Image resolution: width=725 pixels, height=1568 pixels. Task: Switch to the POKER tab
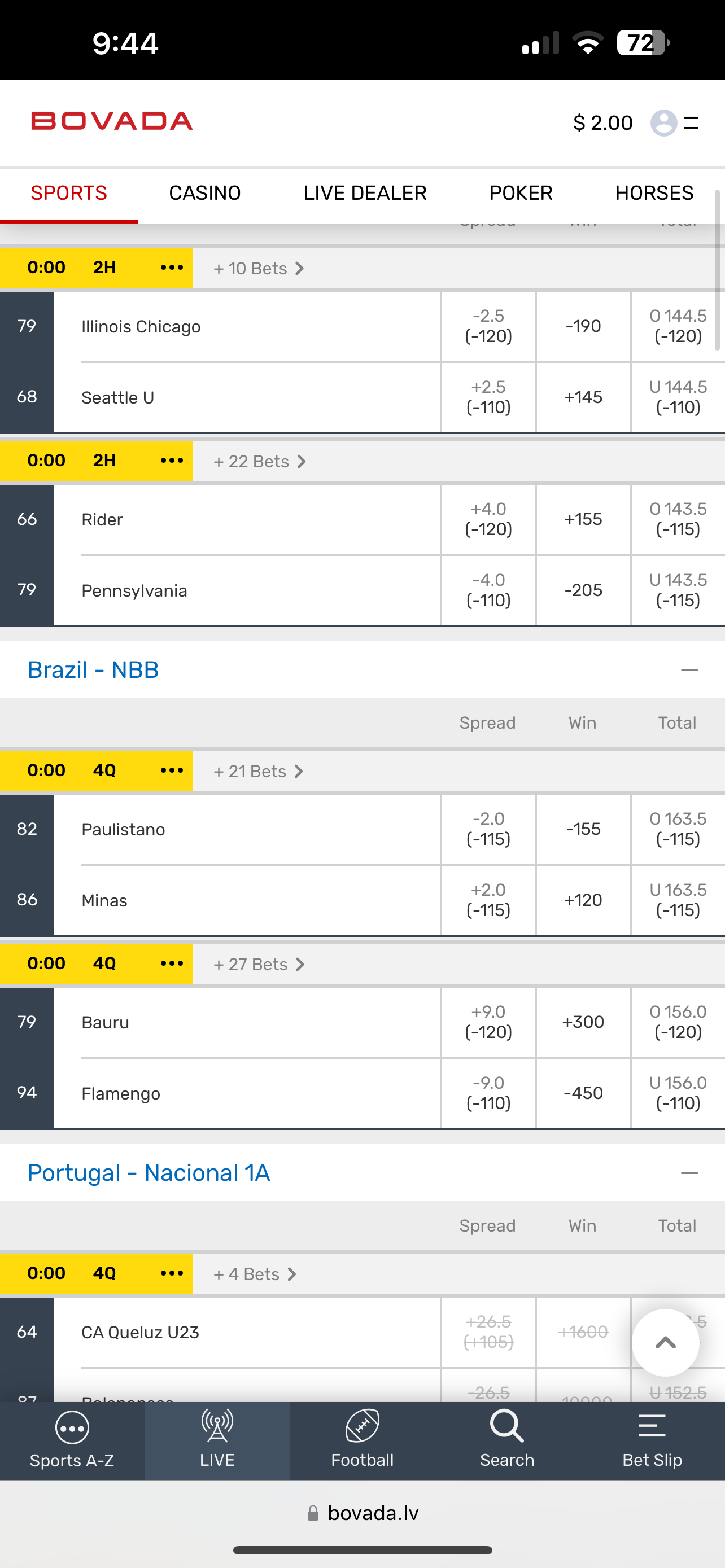pyautogui.click(x=521, y=193)
